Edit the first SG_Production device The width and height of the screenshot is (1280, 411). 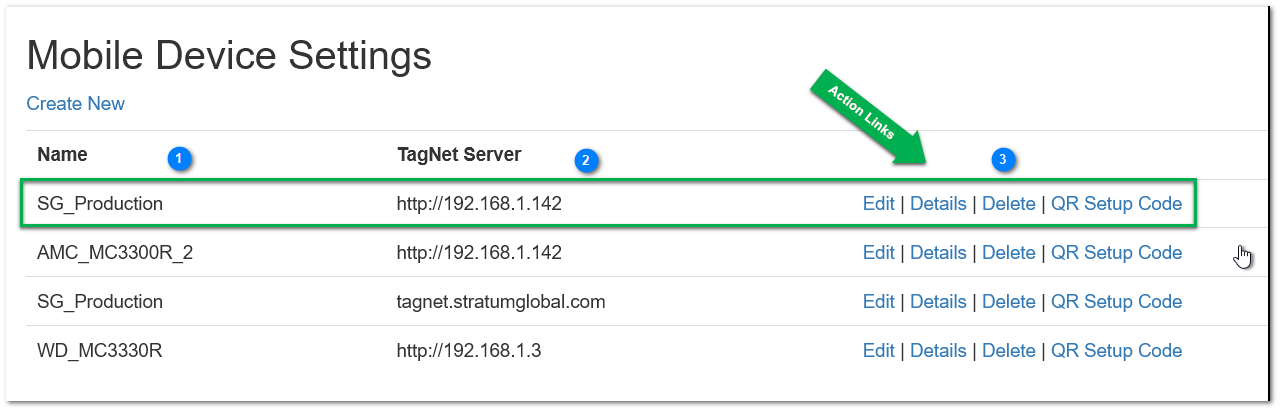(x=879, y=204)
